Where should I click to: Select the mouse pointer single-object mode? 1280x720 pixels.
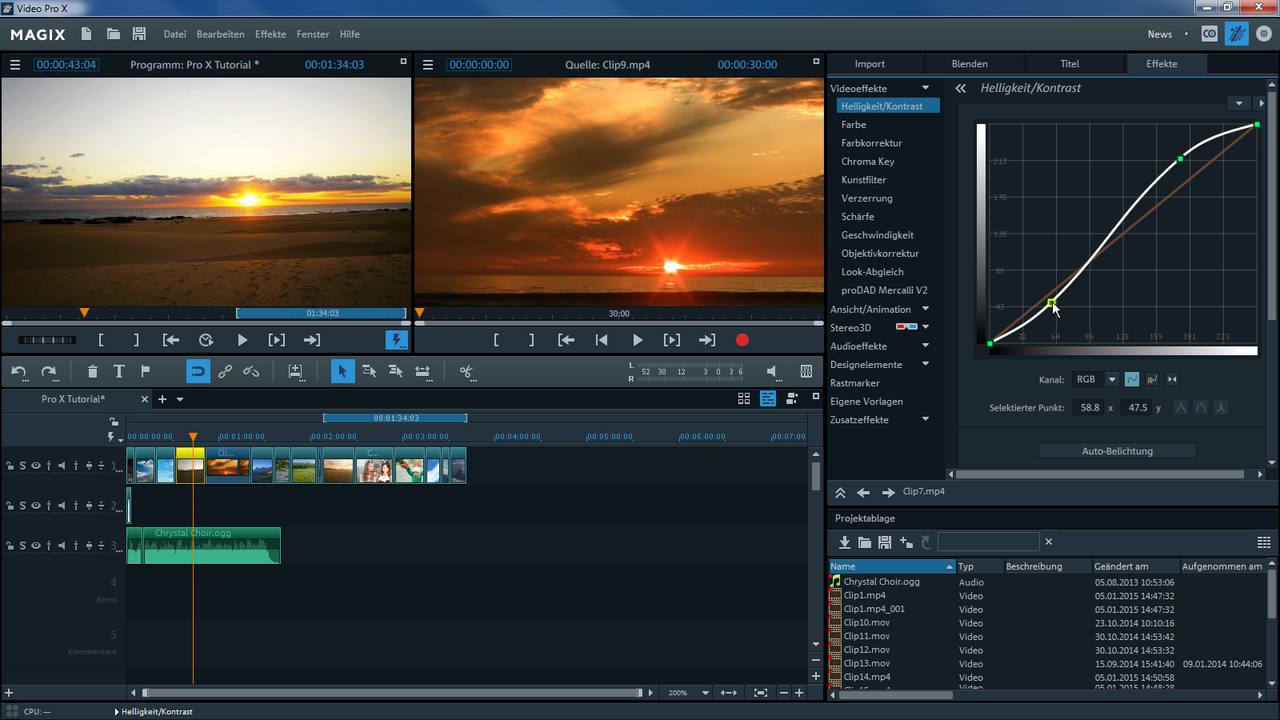point(342,371)
